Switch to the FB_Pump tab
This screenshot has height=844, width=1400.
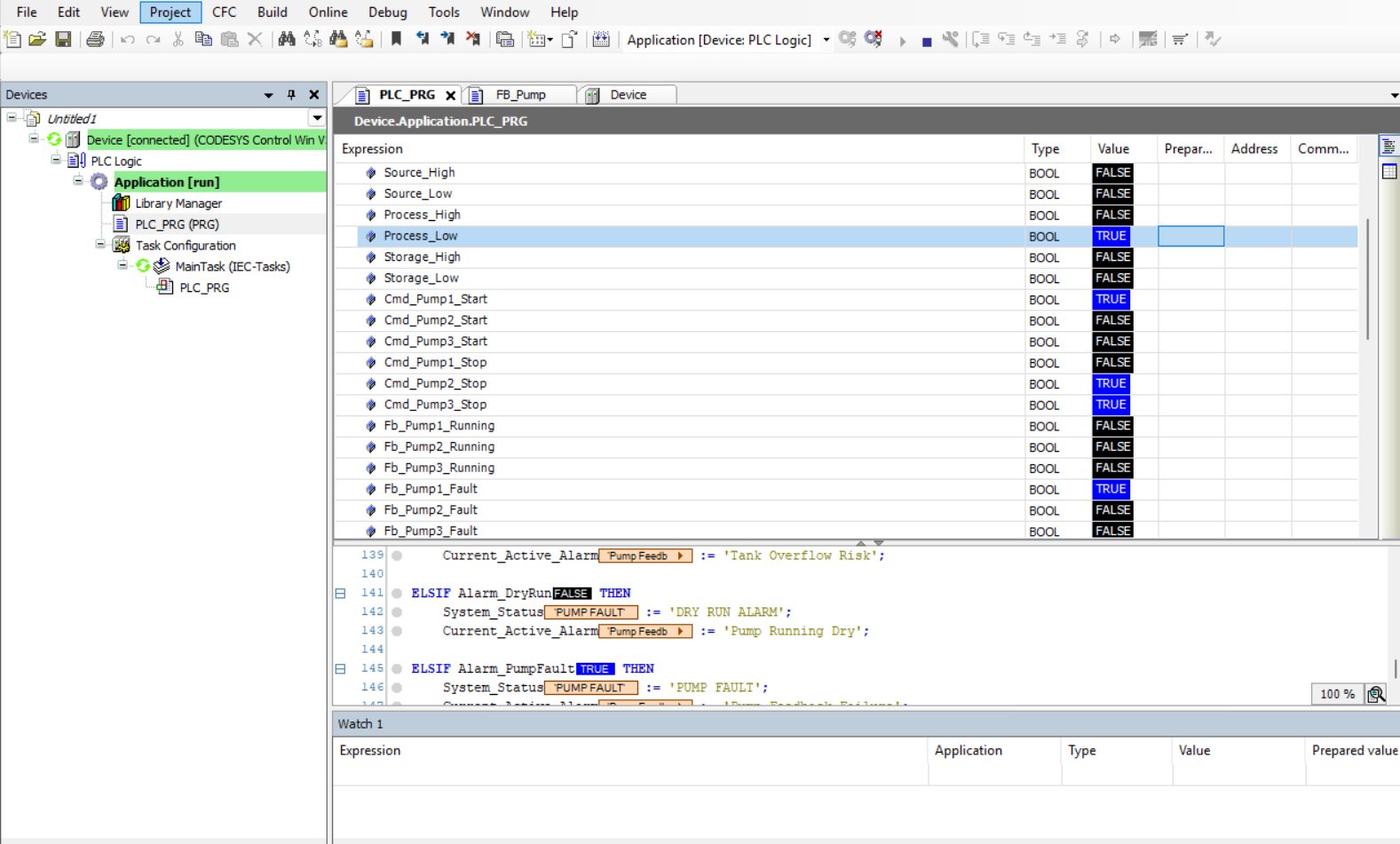tap(520, 95)
